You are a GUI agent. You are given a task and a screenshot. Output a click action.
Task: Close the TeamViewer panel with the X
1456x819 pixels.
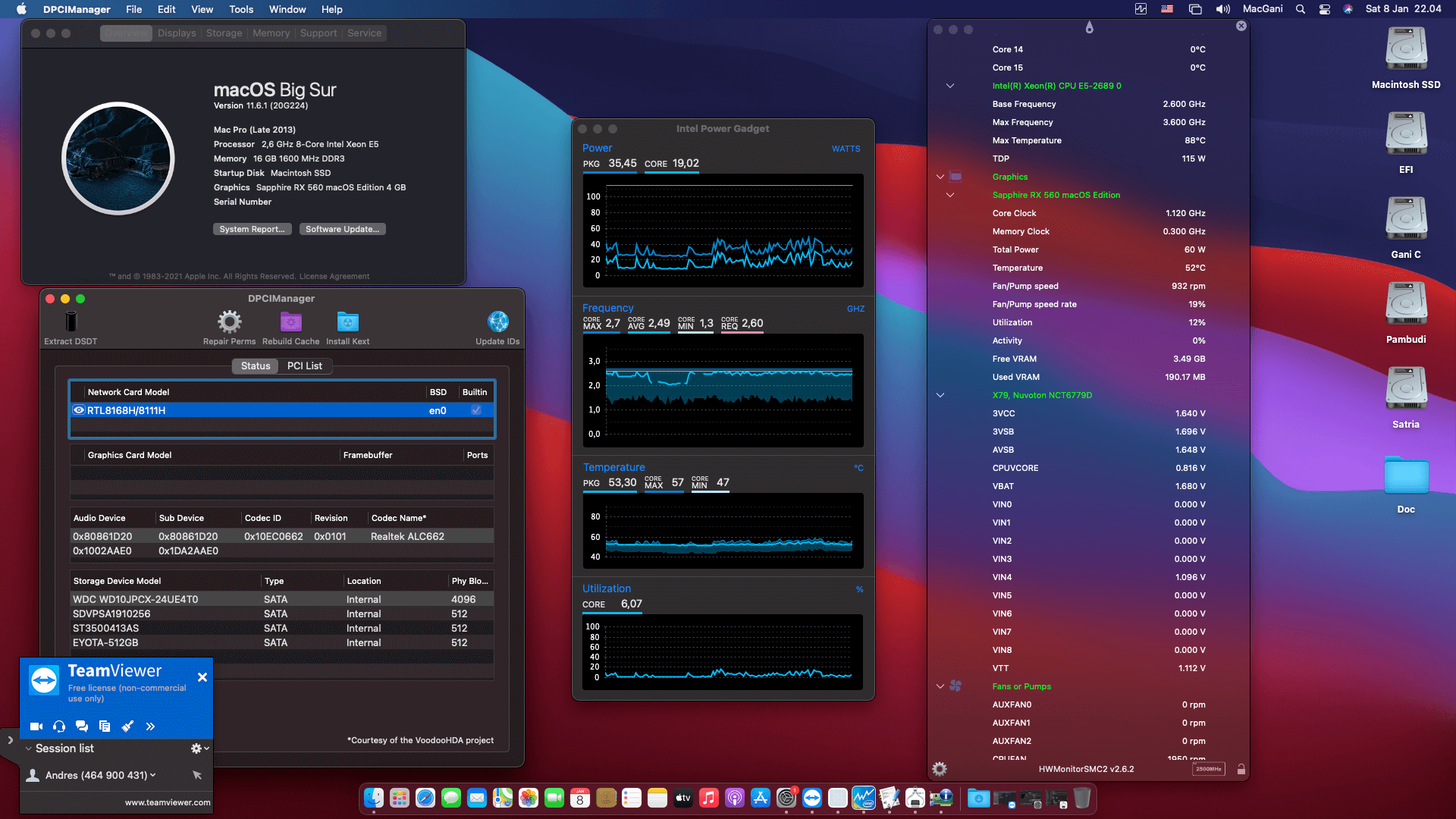(202, 677)
